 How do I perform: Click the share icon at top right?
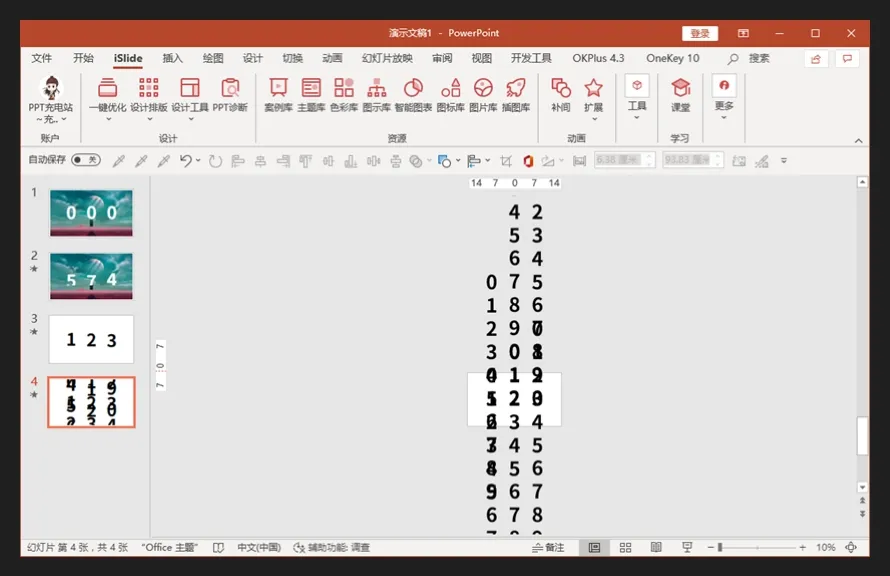point(816,58)
